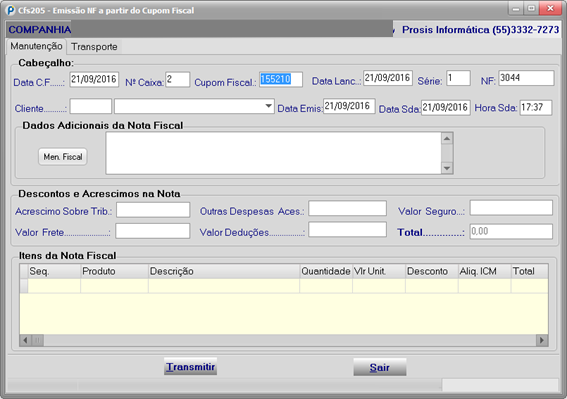
Task: Click the application icon in title bar
Action: point(11,10)
